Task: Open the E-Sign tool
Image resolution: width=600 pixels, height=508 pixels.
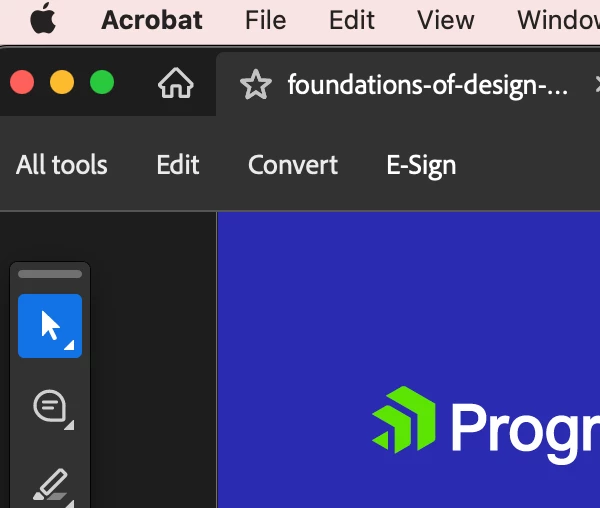Action: coord(421,166)
